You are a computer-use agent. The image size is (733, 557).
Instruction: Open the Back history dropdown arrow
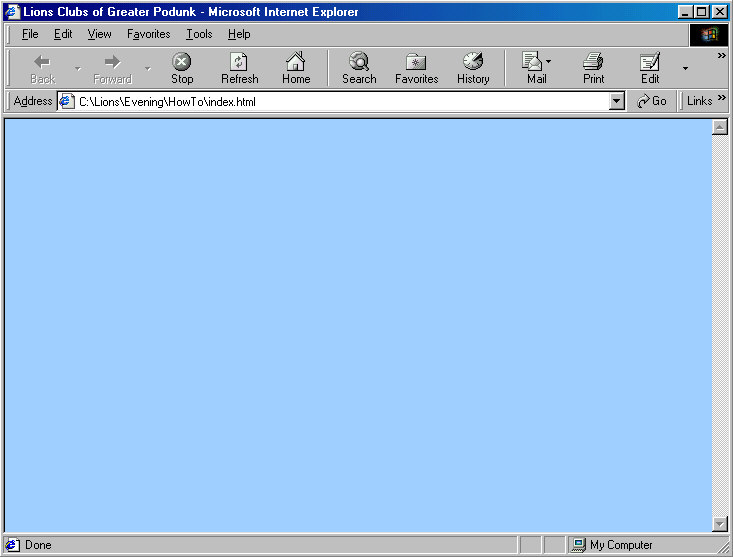click(78, 68)
